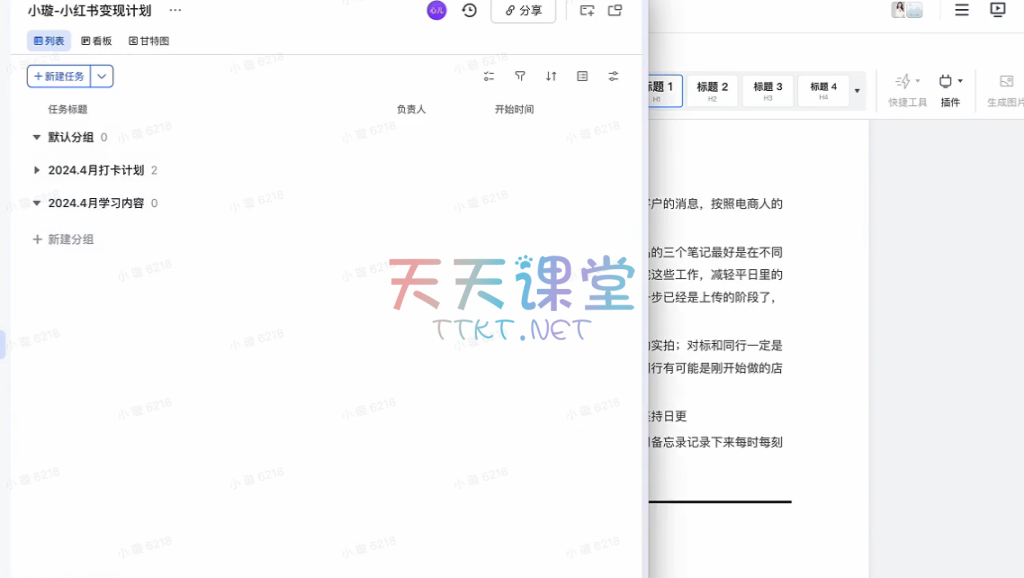Click the 分享 share button
1024x578 pixels.
click(x=523, y=10)
